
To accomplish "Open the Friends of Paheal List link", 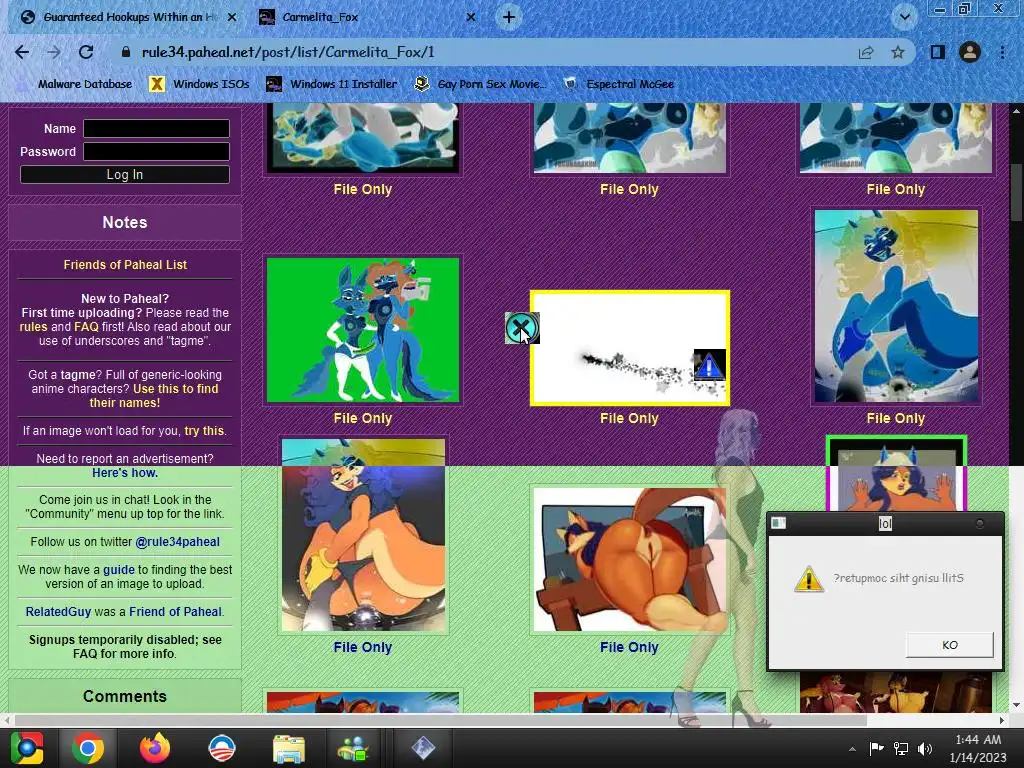I will pos(125,264).
